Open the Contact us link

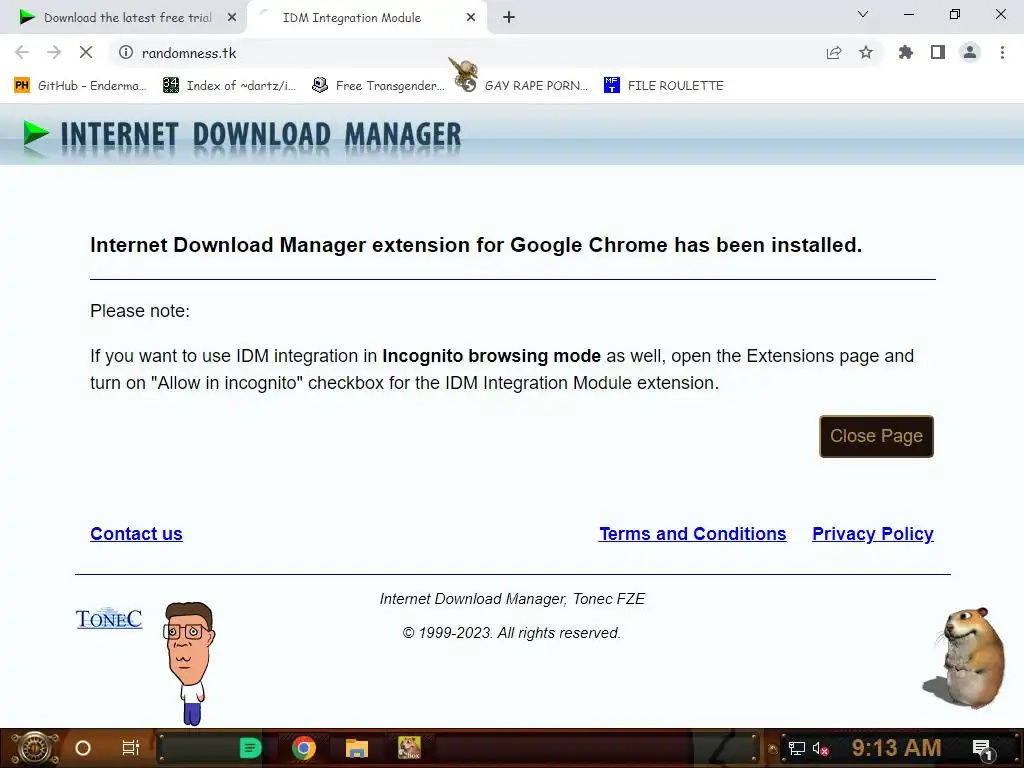coord(136,534)
